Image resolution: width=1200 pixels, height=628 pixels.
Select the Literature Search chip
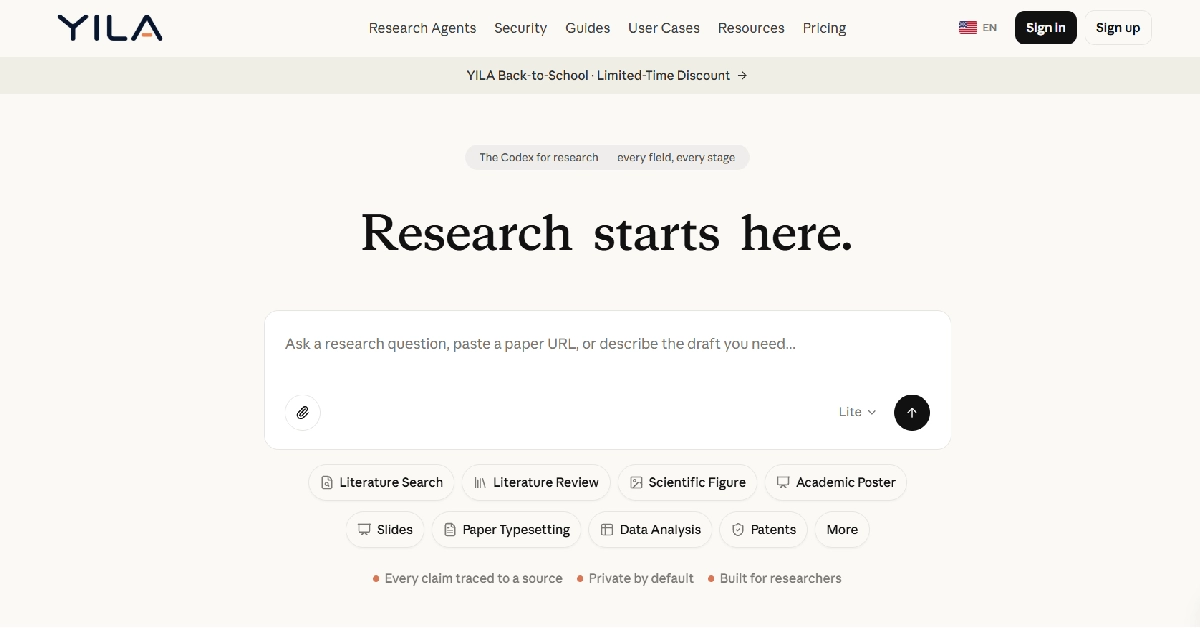(x=381, y=482)
